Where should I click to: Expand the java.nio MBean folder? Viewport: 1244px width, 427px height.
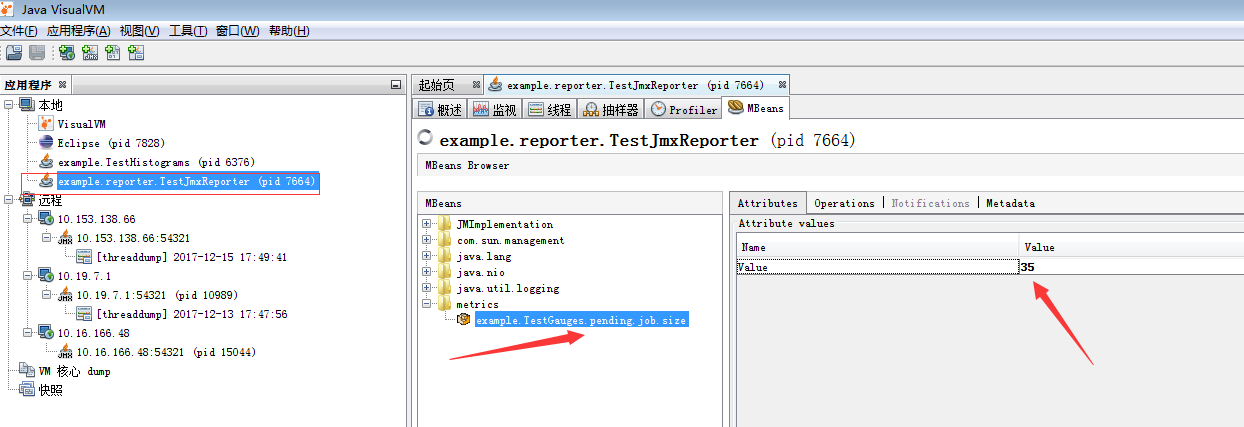click(427, 272)
